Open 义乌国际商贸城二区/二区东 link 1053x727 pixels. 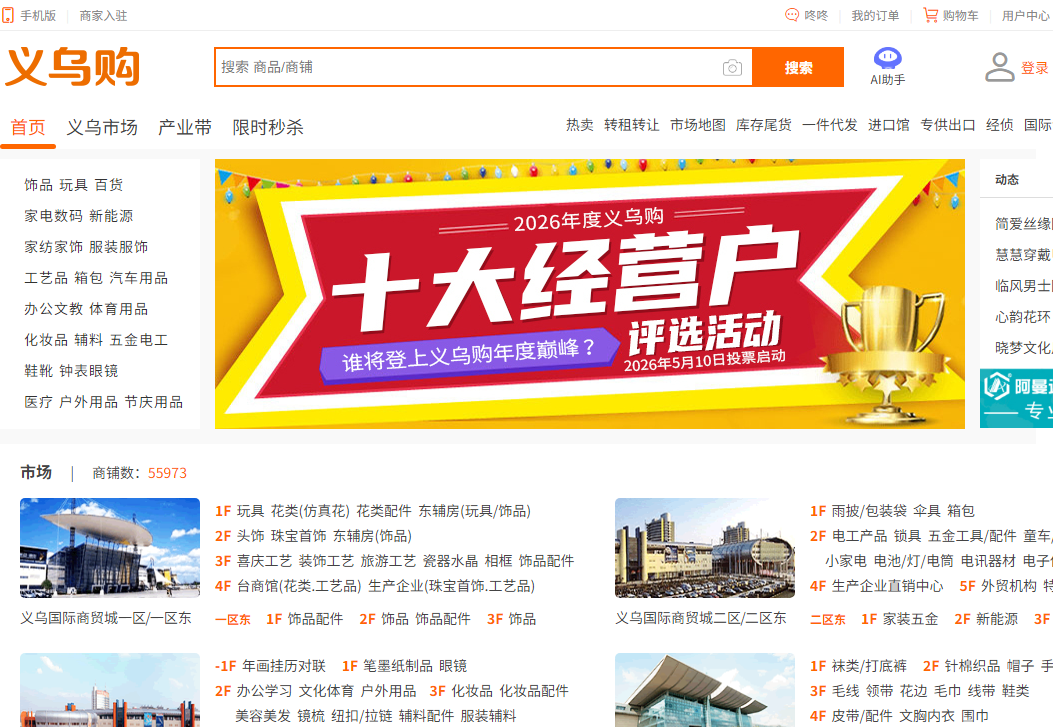point(700,618)
